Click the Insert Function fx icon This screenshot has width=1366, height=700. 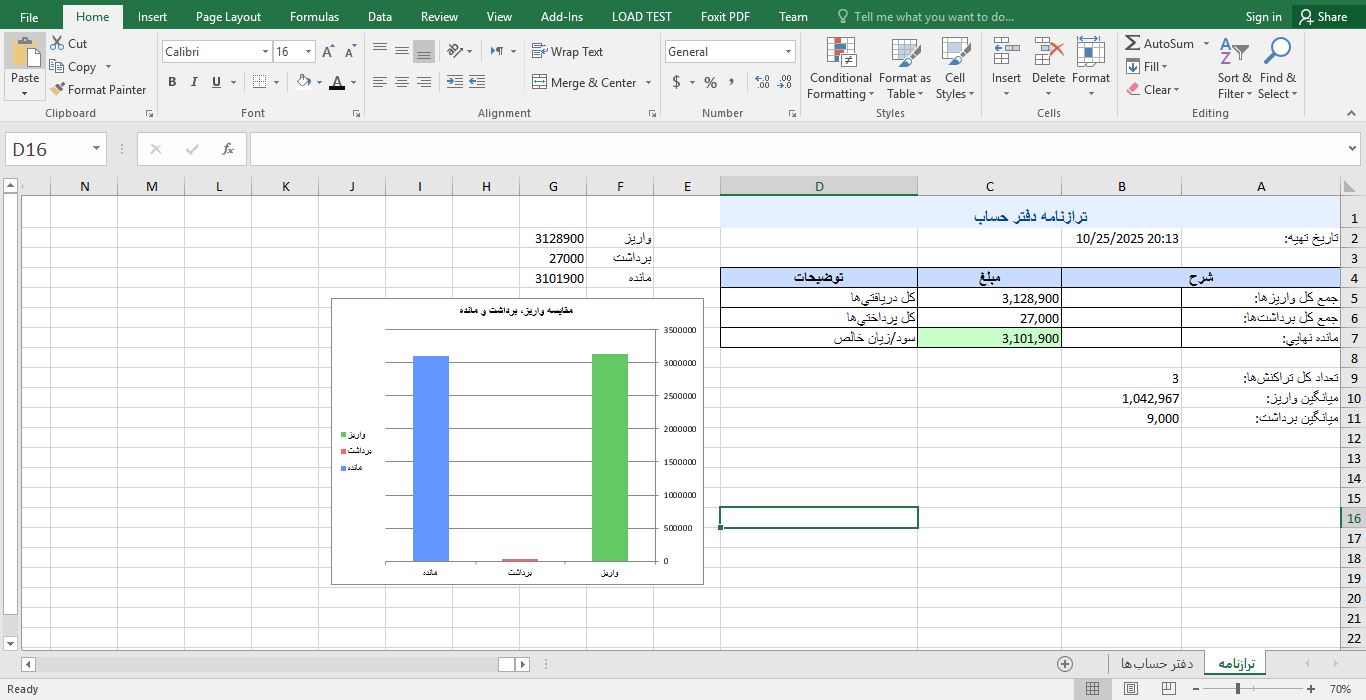pyautogui.click(x=228, y=149)
